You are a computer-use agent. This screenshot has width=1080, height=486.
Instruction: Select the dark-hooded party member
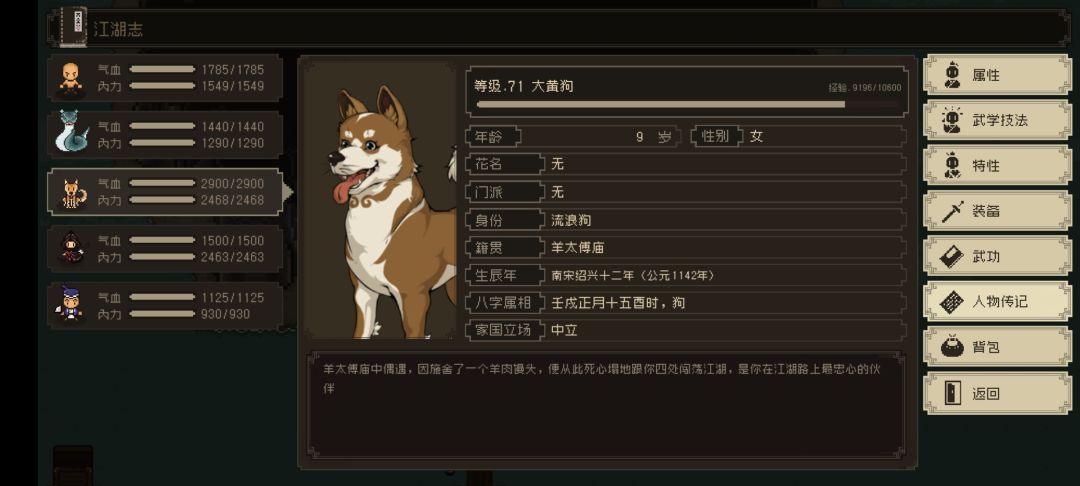point(165,249)
